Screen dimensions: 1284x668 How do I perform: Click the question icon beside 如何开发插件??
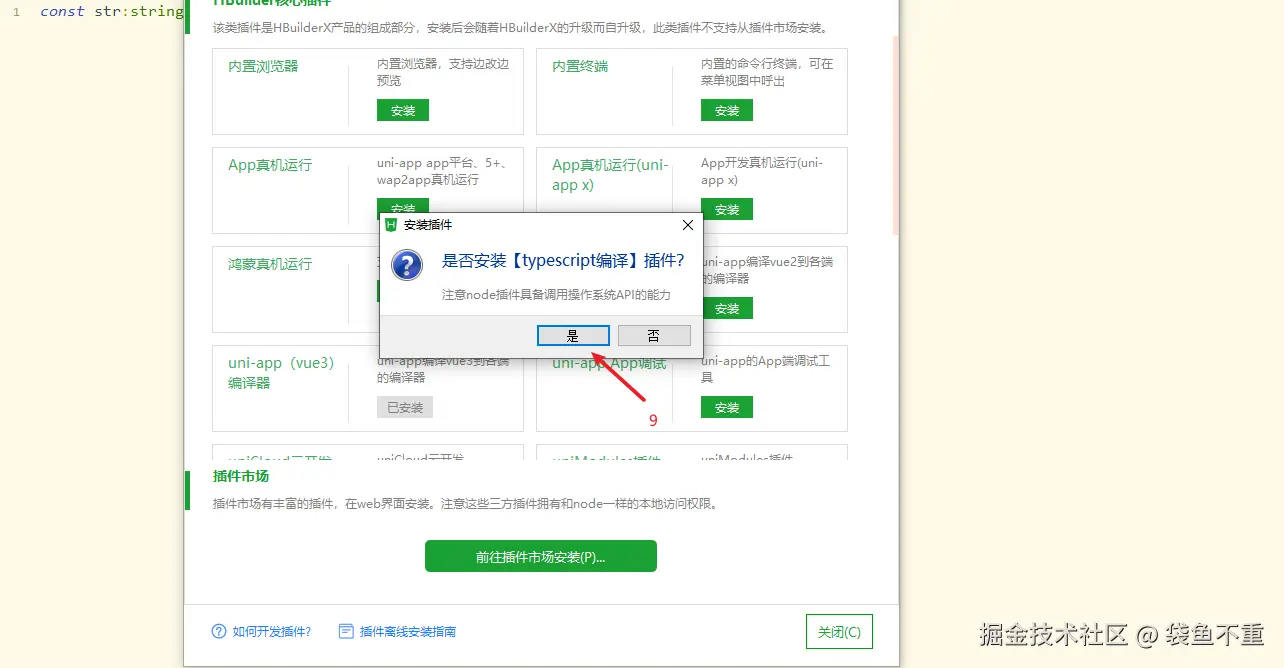tap(219, 632)
